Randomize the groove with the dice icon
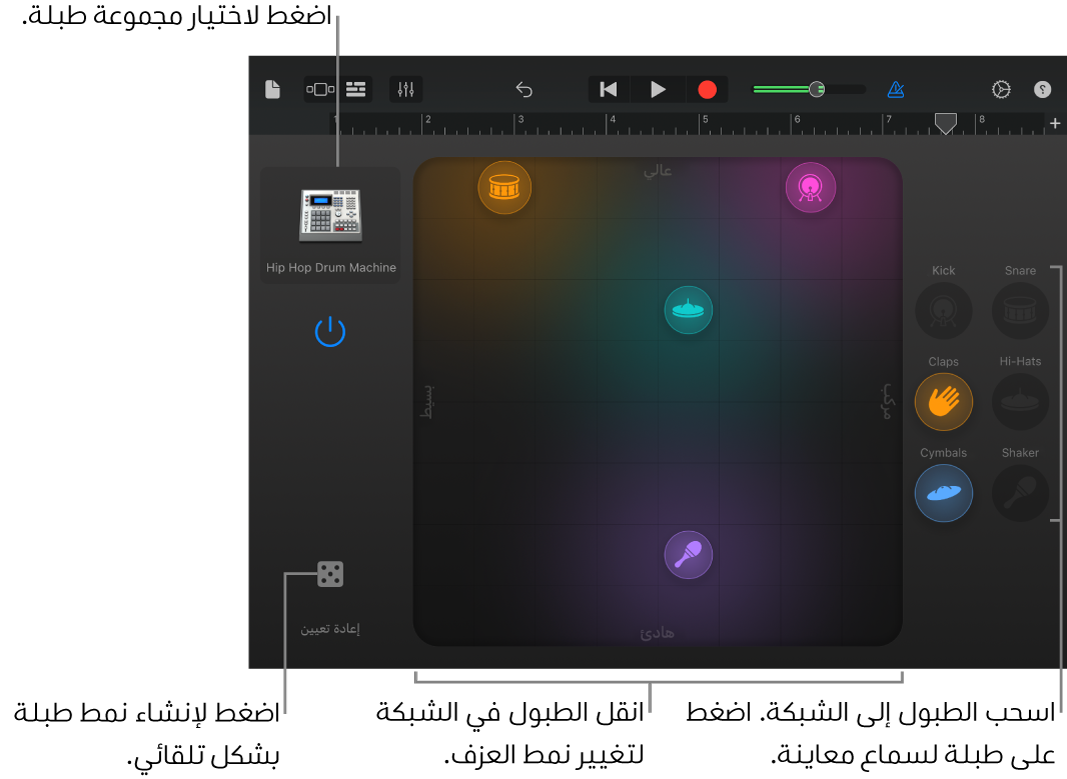Image resolution: width=1067 pixels, height=779 pixels. pos(330,574)
